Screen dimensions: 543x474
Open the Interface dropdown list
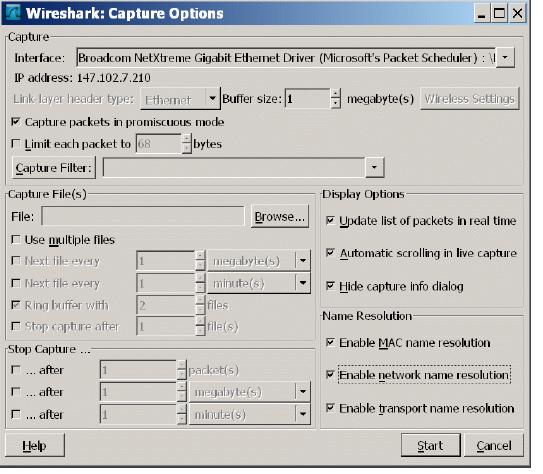pyautogui.click(x=505, y=57)
